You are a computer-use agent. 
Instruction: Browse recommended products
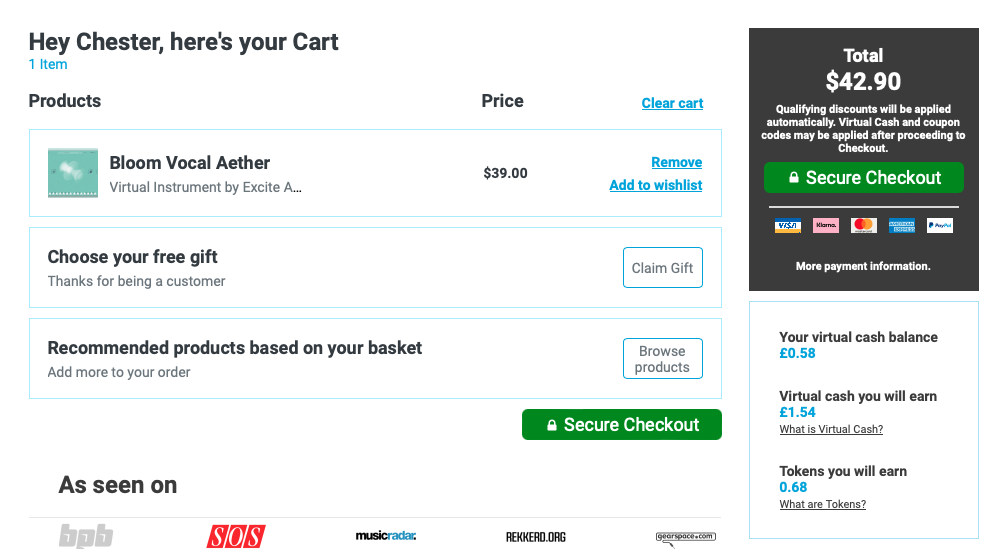click(x=663, y=359)
